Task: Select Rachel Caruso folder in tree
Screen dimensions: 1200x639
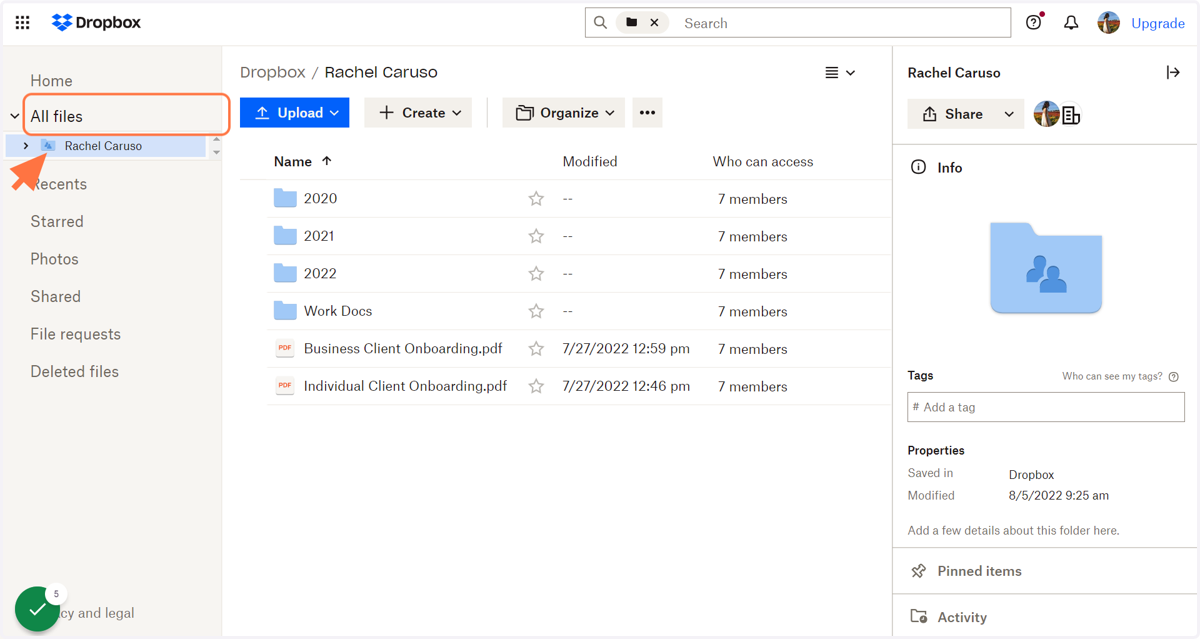Action: pyautogui.click(x=103, y=146)
